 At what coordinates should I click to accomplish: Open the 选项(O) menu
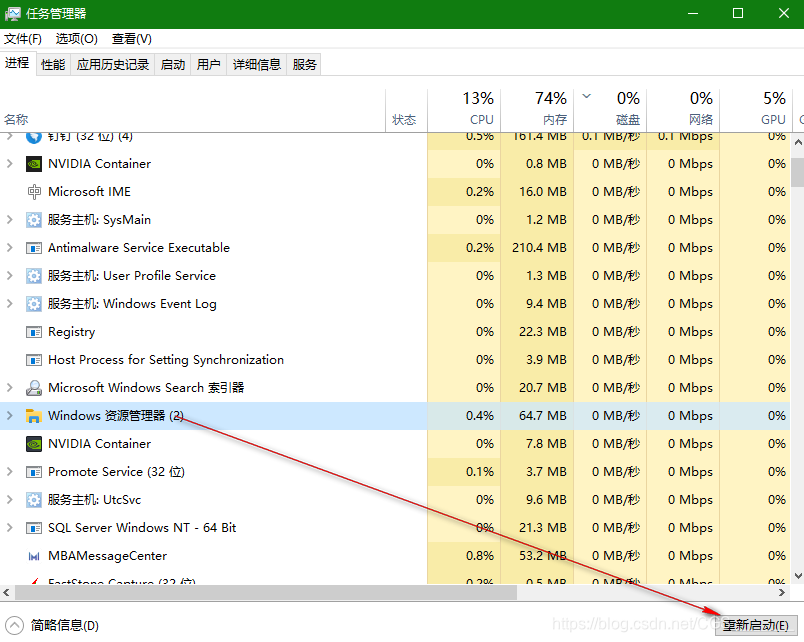[x=76, y=39]
